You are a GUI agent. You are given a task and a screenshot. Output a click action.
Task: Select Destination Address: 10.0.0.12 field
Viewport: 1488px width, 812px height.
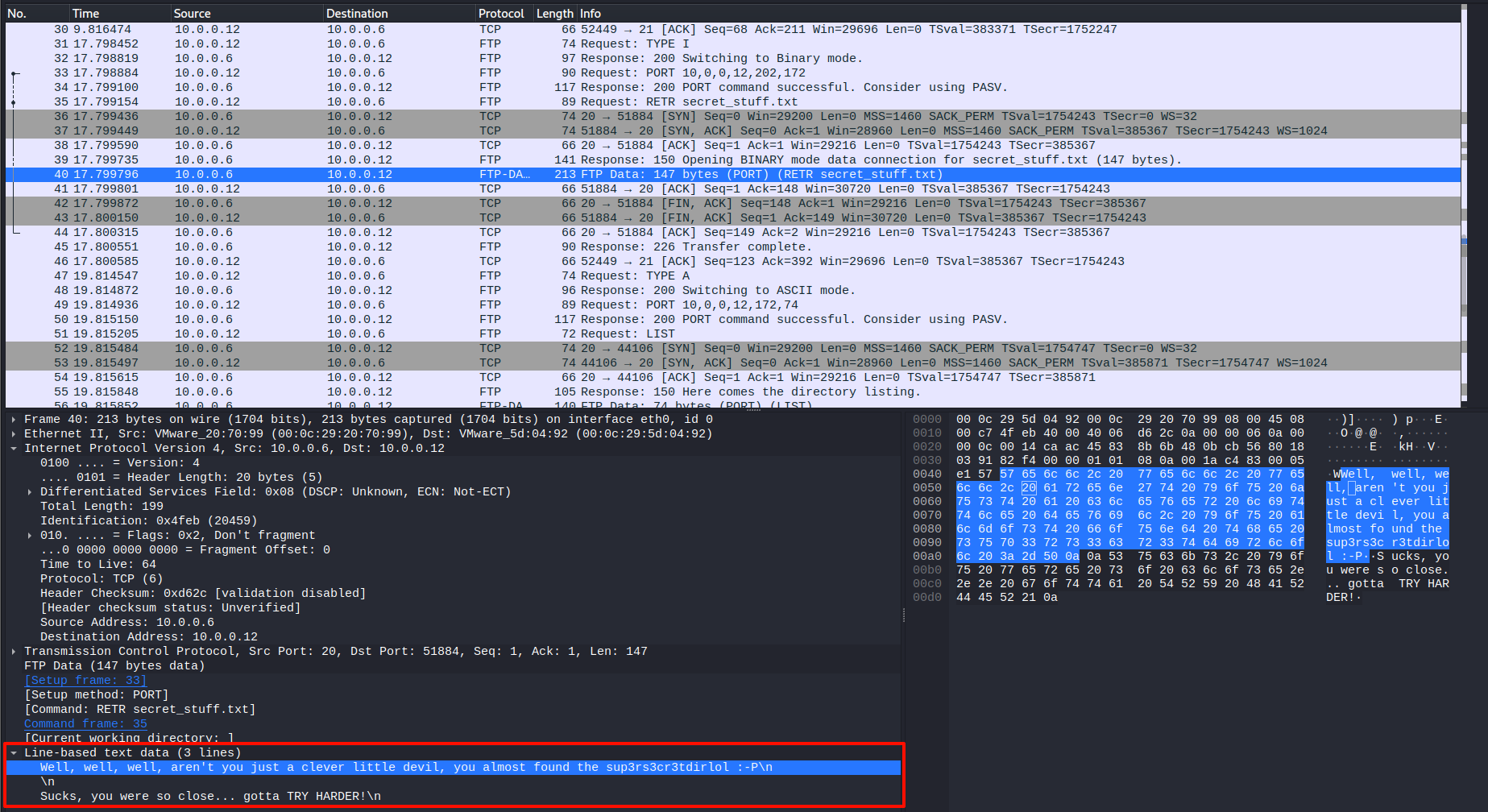click(453, 637)
